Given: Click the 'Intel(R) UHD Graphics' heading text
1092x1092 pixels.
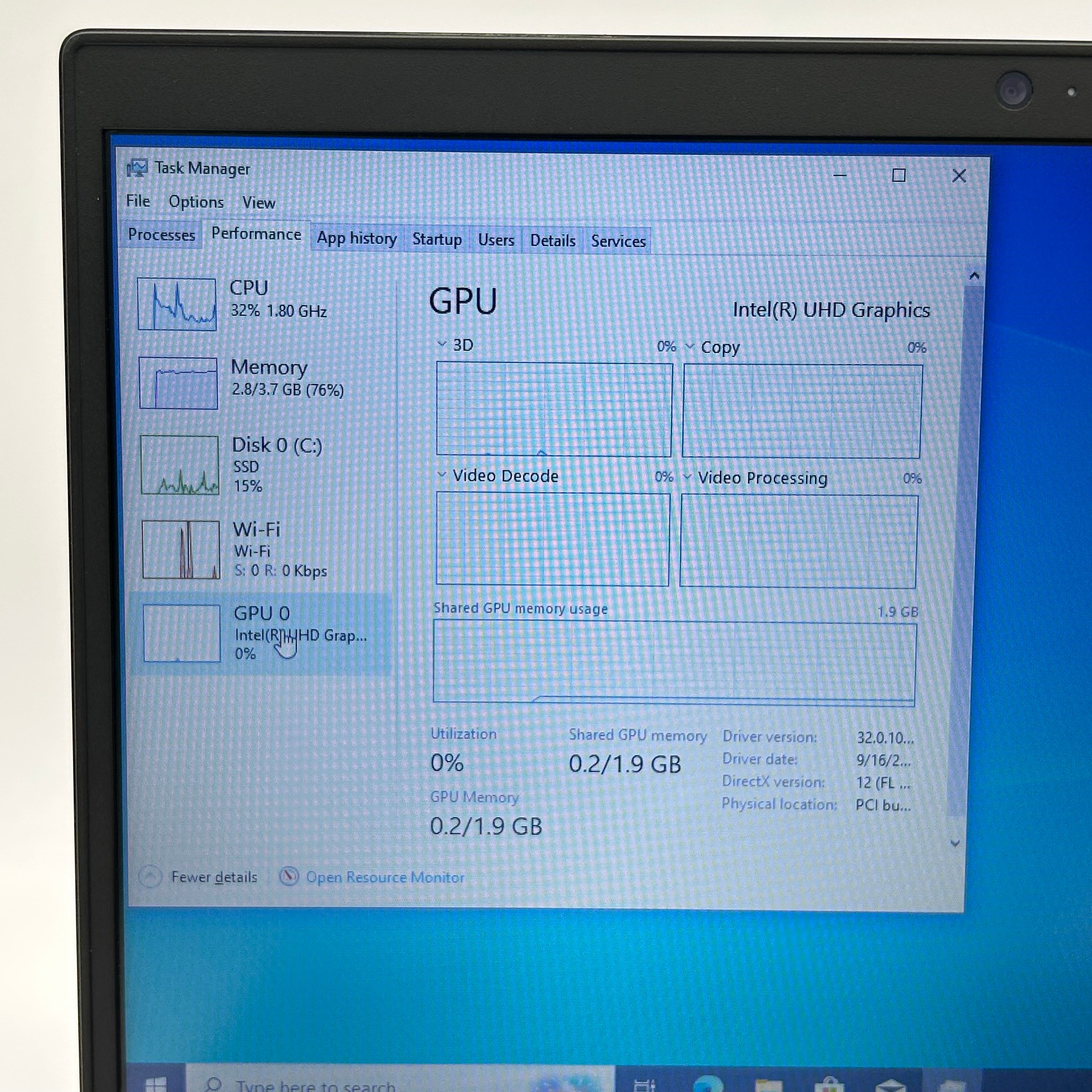Looking at the screenshot, I should (831, 310).
